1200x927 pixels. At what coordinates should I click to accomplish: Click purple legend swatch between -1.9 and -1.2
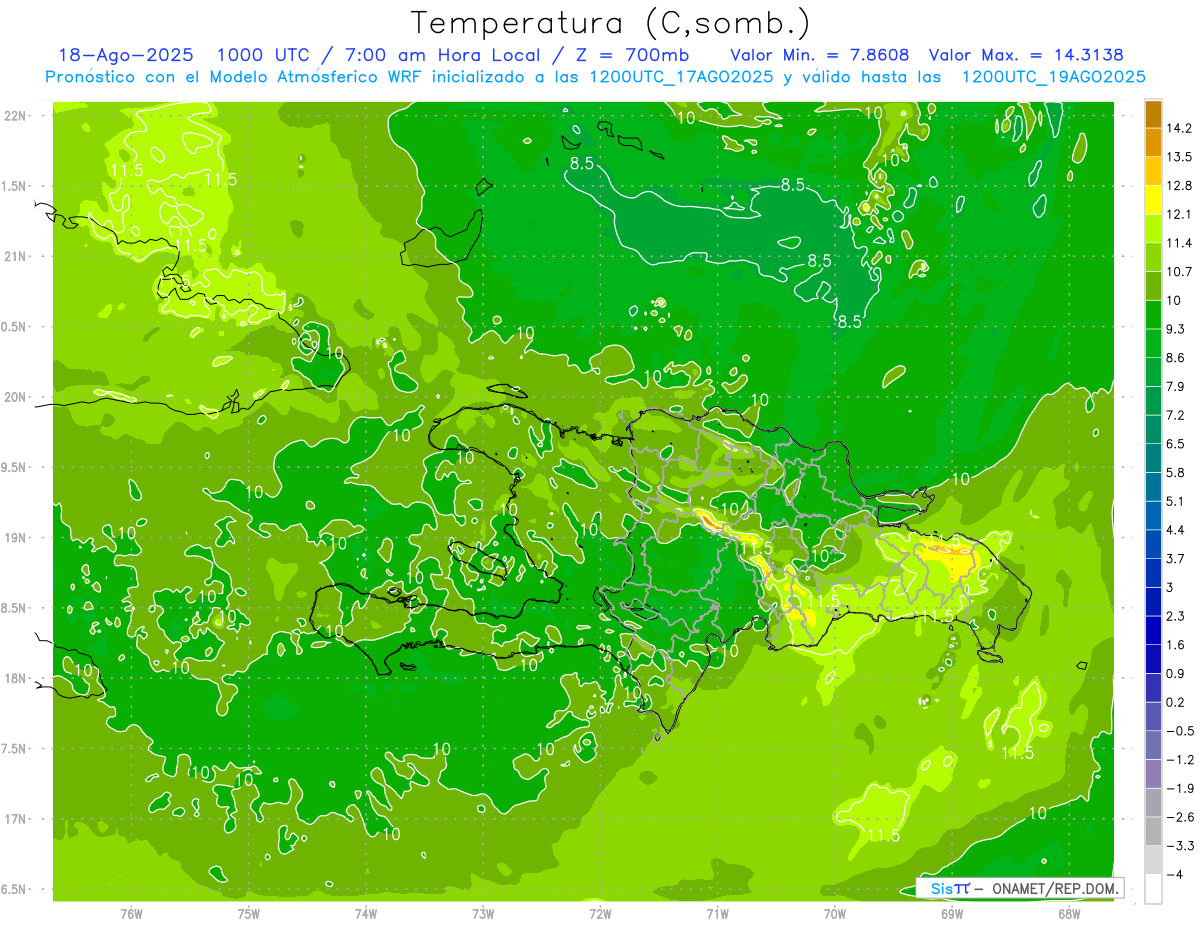point(1153,774)
